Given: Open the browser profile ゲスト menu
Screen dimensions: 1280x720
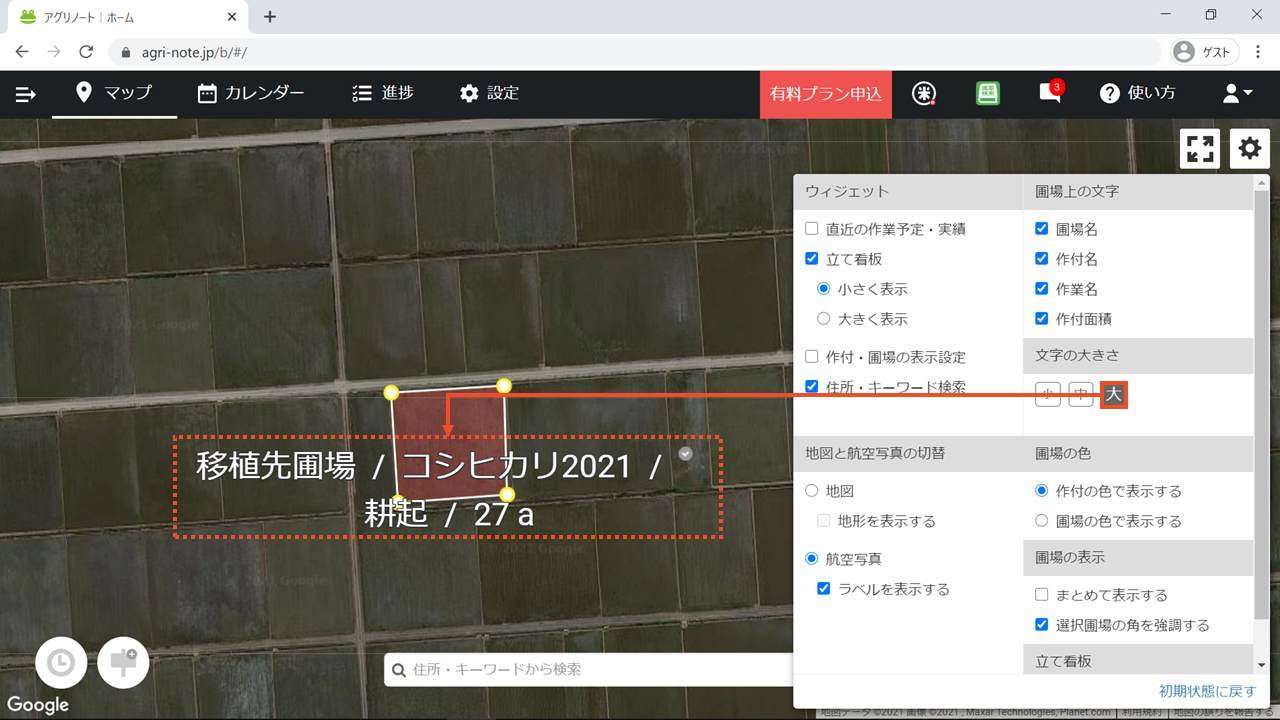Looking at the screenshot, I should coord(1204,52).
